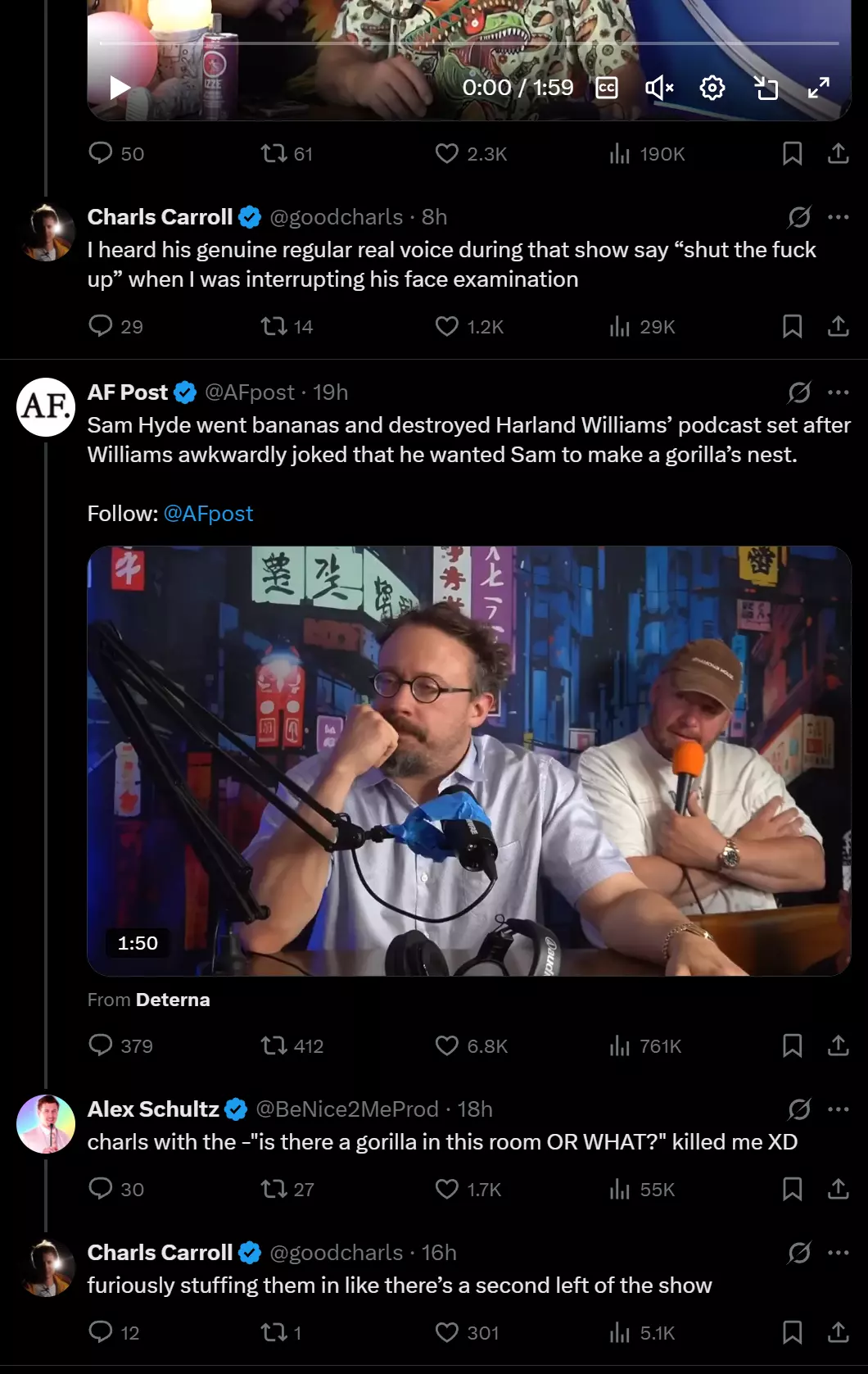Open Grok icon on AF Post tweet
Viewport: 868px width, 1374px height.
[x=799, y=392]
